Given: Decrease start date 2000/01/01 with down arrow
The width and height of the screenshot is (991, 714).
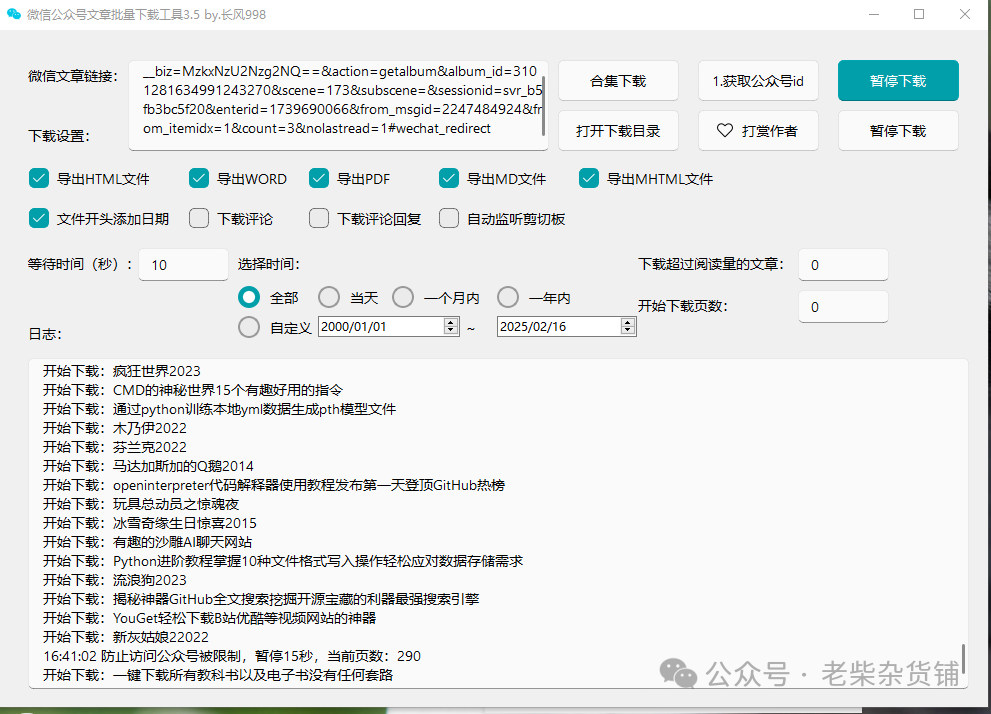Looking at the screenshot, I should 451,330.
